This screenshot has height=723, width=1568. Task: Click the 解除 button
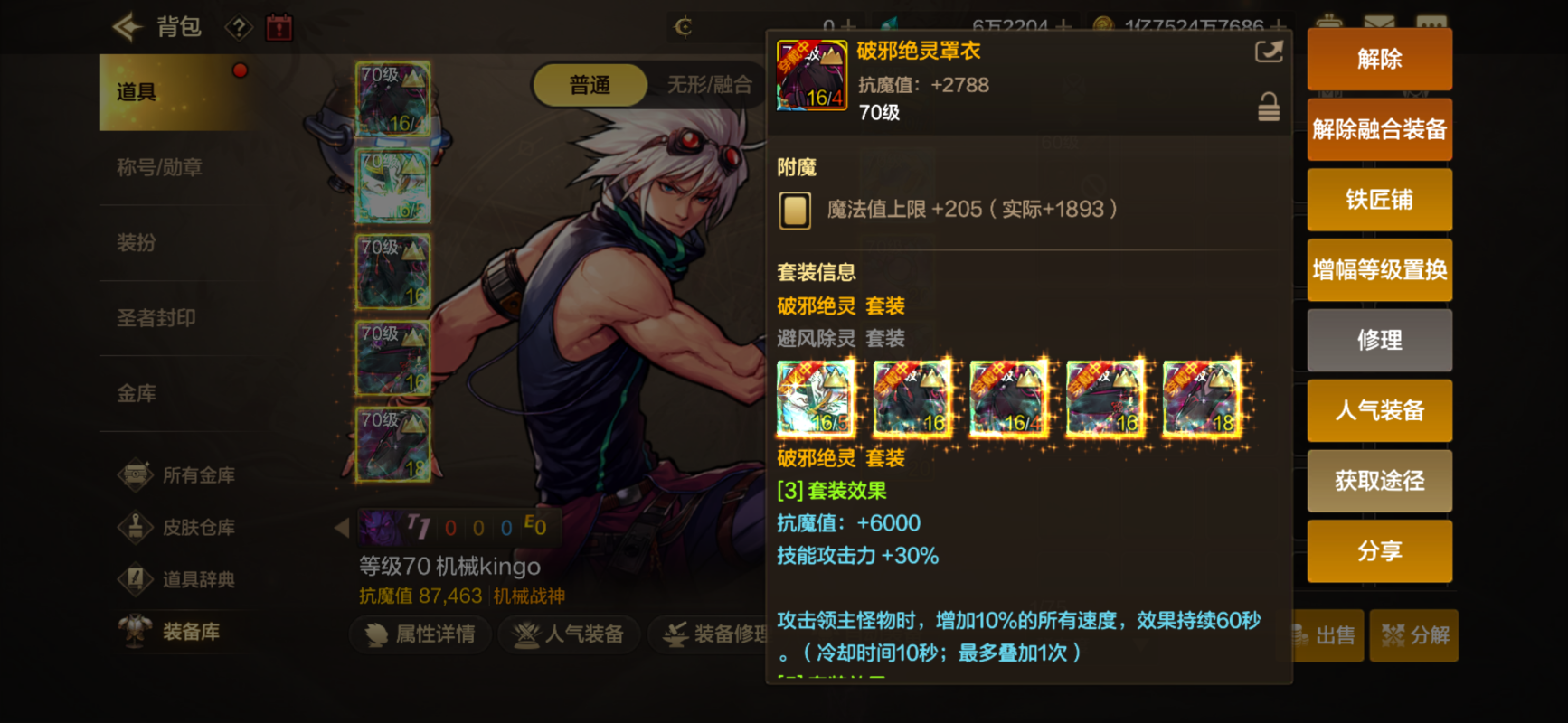click(x=1379, y=60)
